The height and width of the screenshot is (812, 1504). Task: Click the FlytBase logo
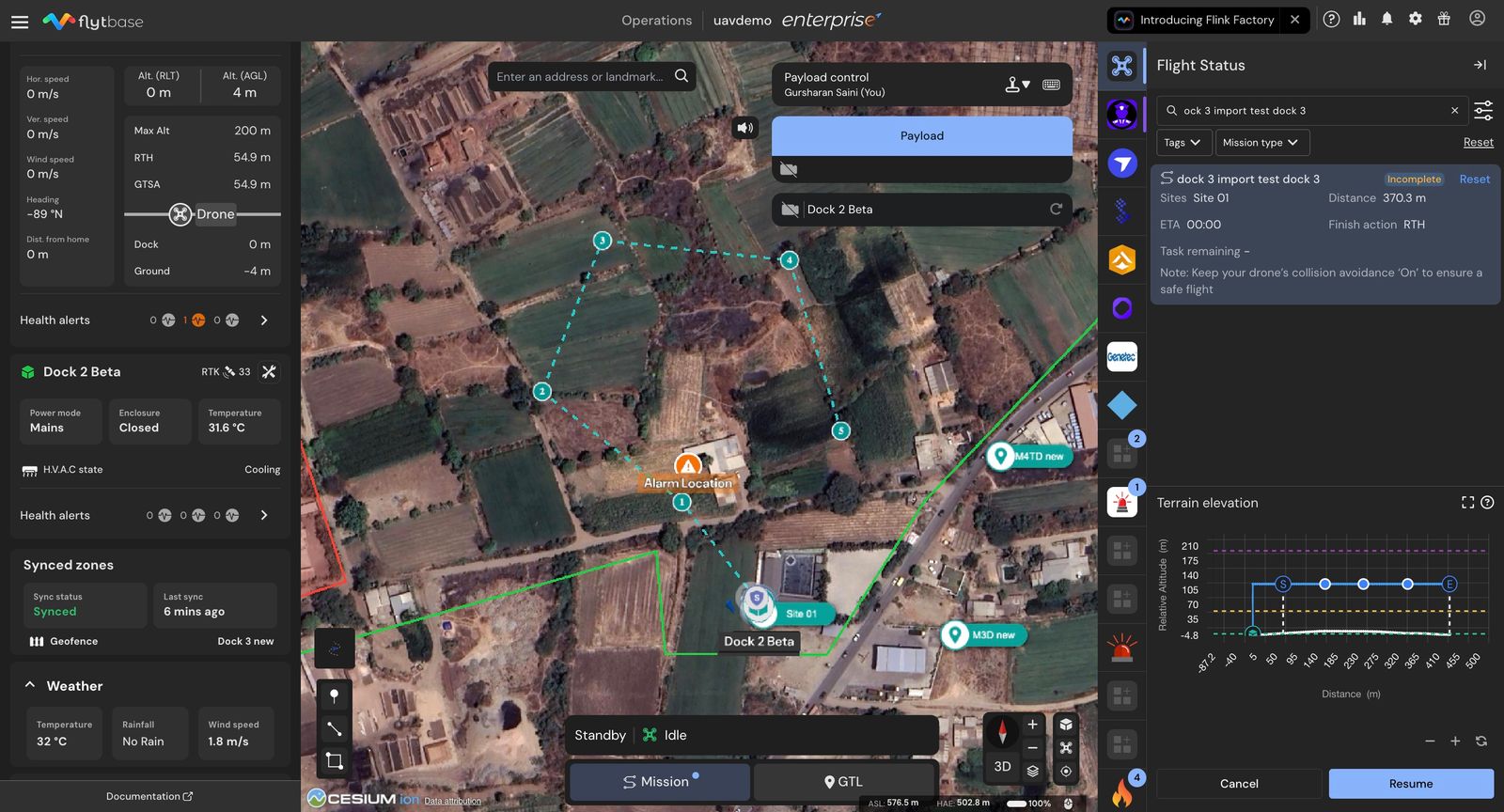(x=93, y=21)
